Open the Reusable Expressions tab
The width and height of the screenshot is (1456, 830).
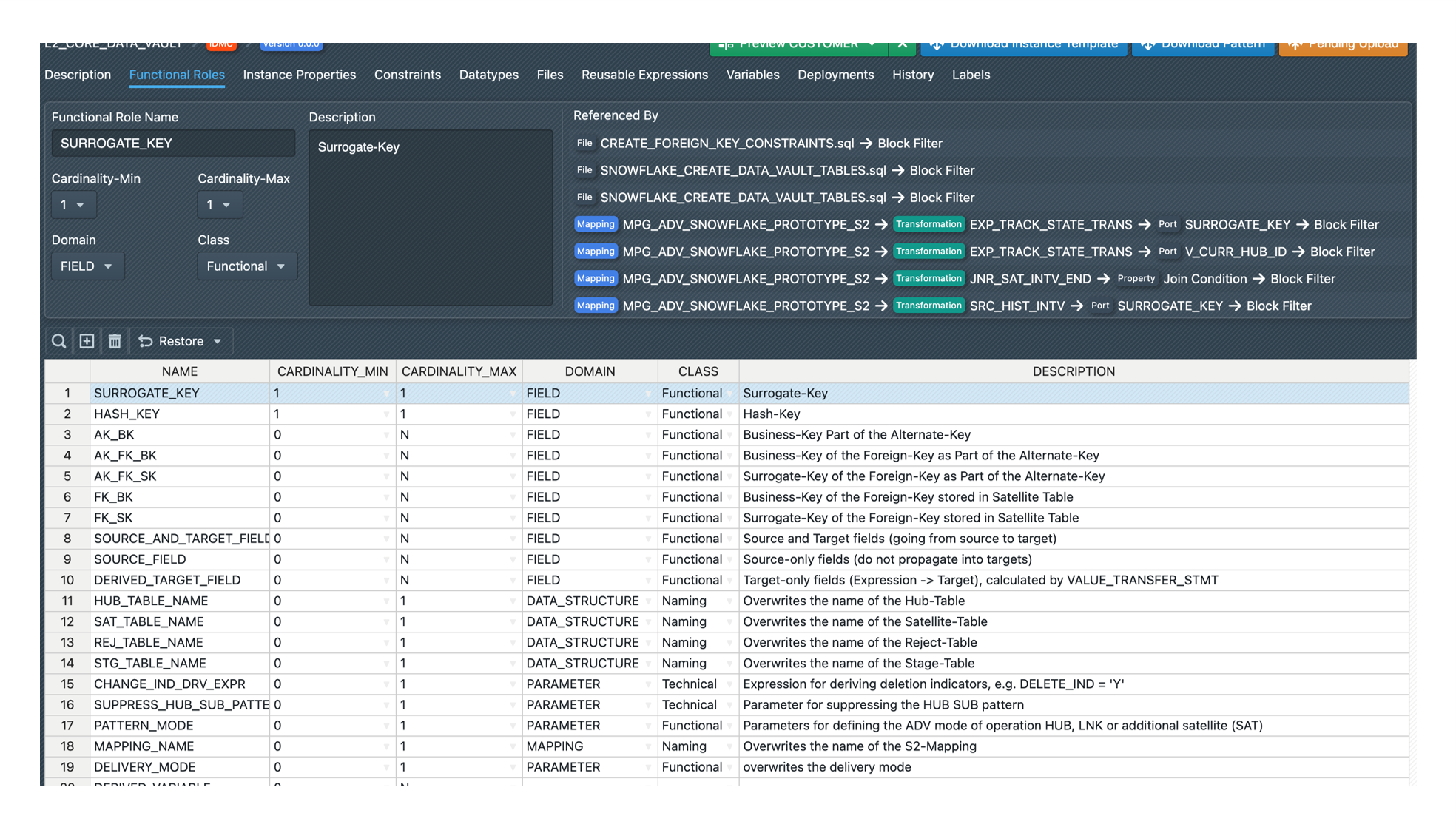click(644, 75)
